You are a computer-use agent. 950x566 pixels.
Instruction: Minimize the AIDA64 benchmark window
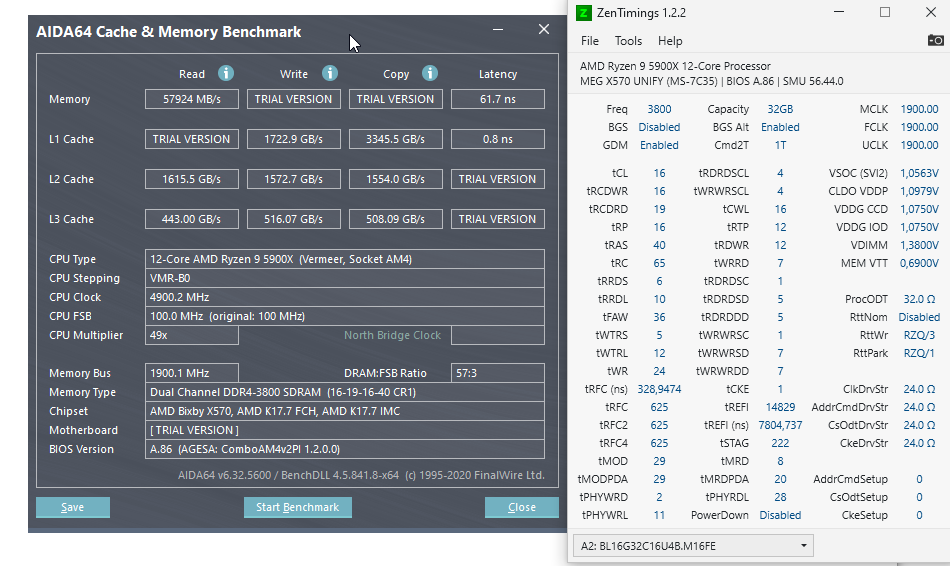498,29
